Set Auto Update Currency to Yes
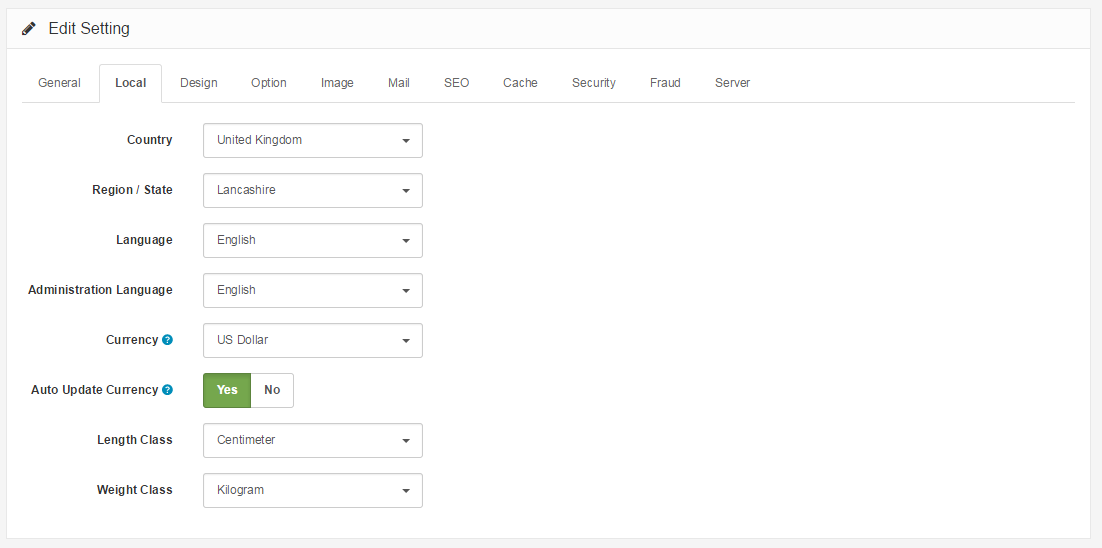 pyautogui.click(x=227, y=390)
